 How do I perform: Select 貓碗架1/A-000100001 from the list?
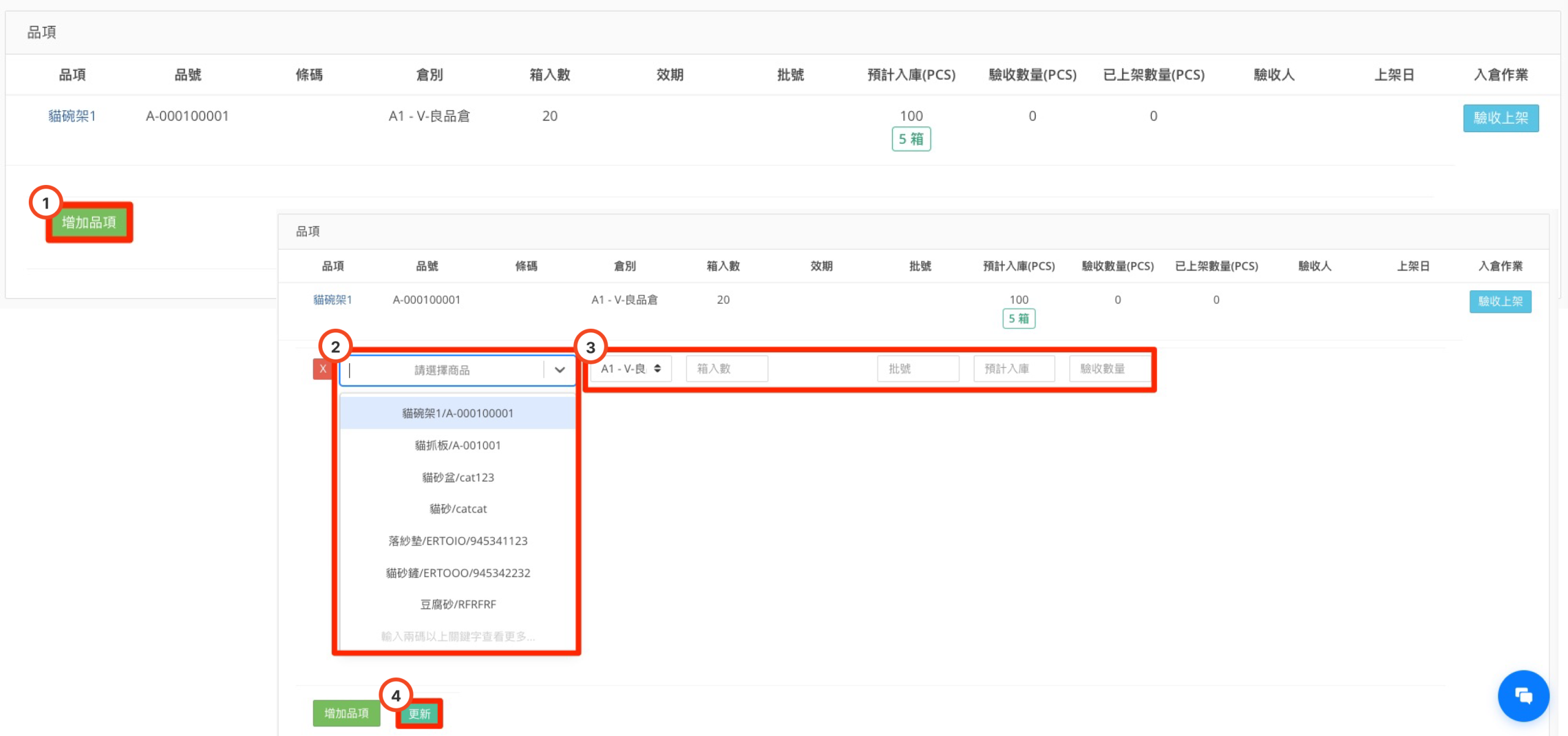(x=458, y=413)
